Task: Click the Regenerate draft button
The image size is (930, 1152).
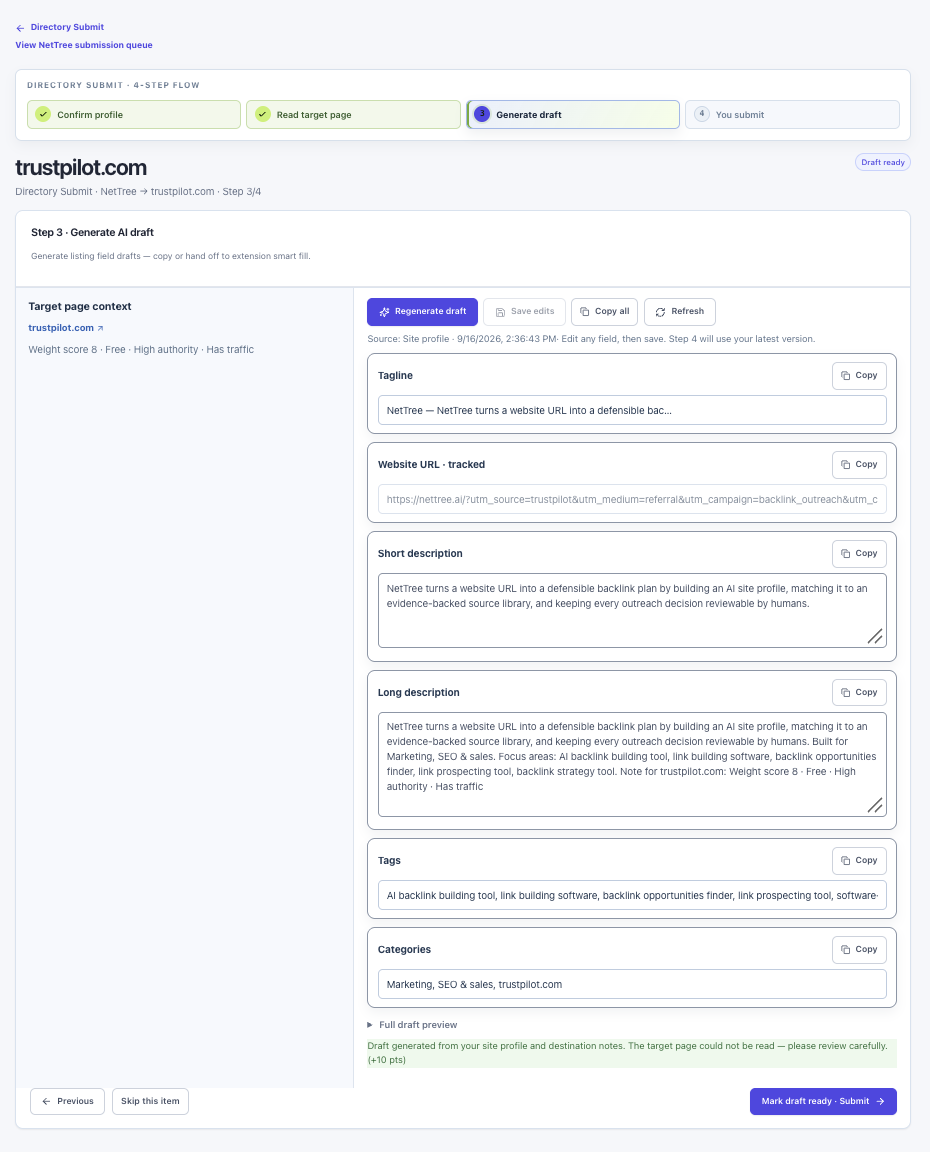Action: [x=422, y=312]
